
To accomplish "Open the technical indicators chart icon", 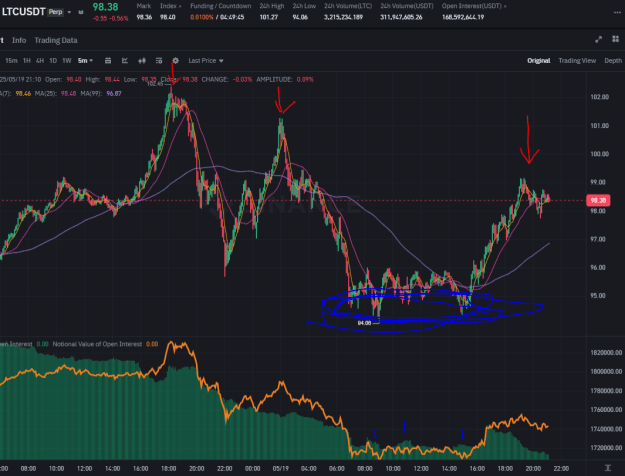I will point(125,61).
